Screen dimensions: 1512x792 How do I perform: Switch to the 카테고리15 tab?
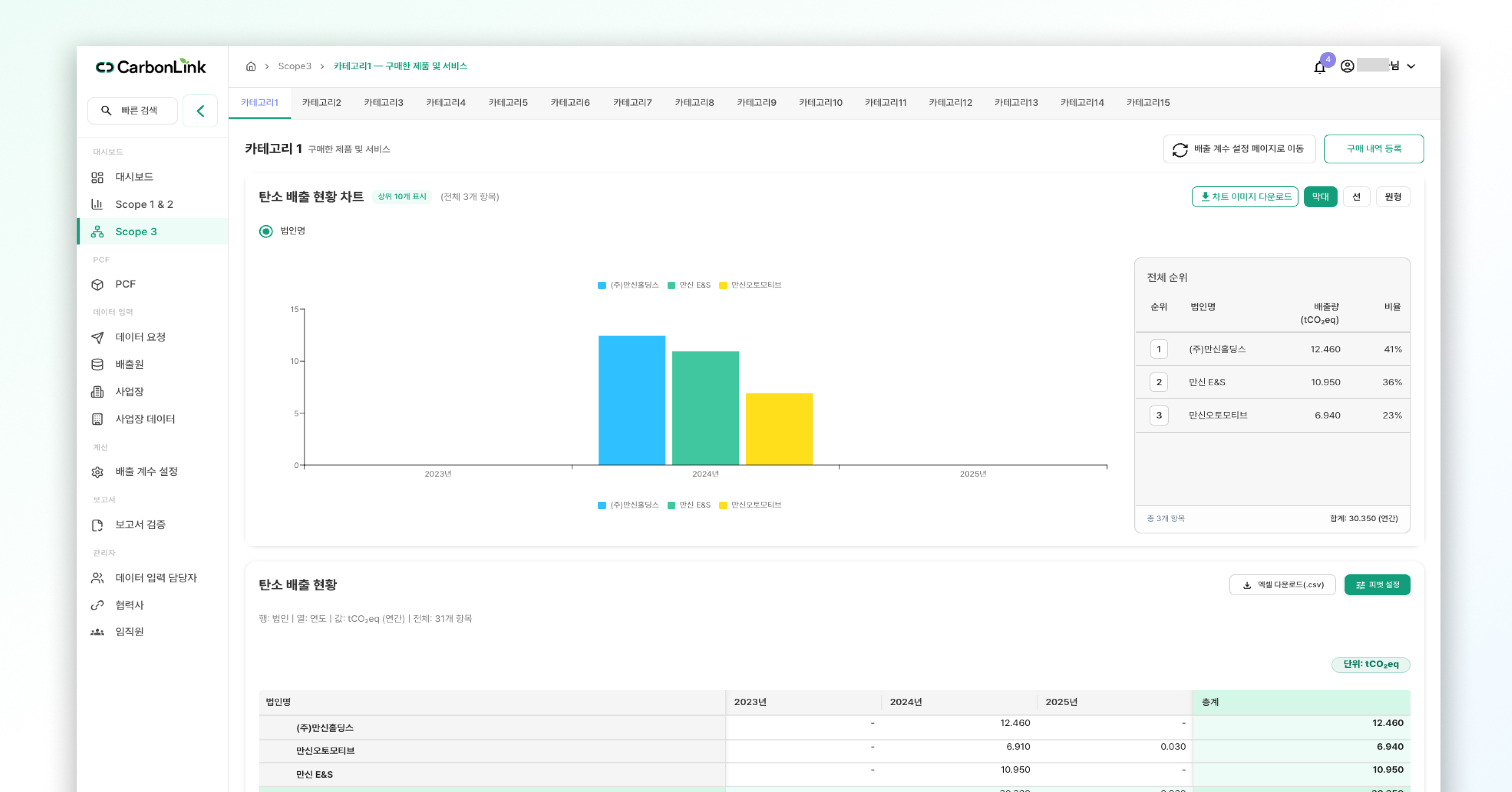1148,103
